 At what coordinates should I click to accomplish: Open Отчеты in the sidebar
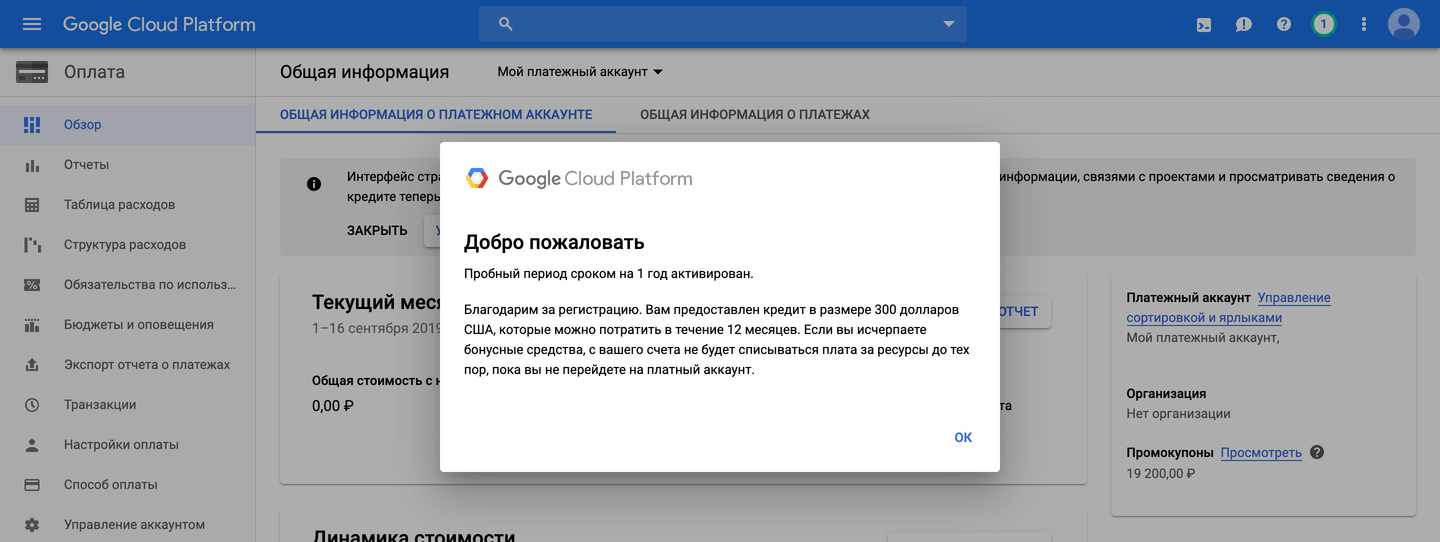(x=86, y=165)
